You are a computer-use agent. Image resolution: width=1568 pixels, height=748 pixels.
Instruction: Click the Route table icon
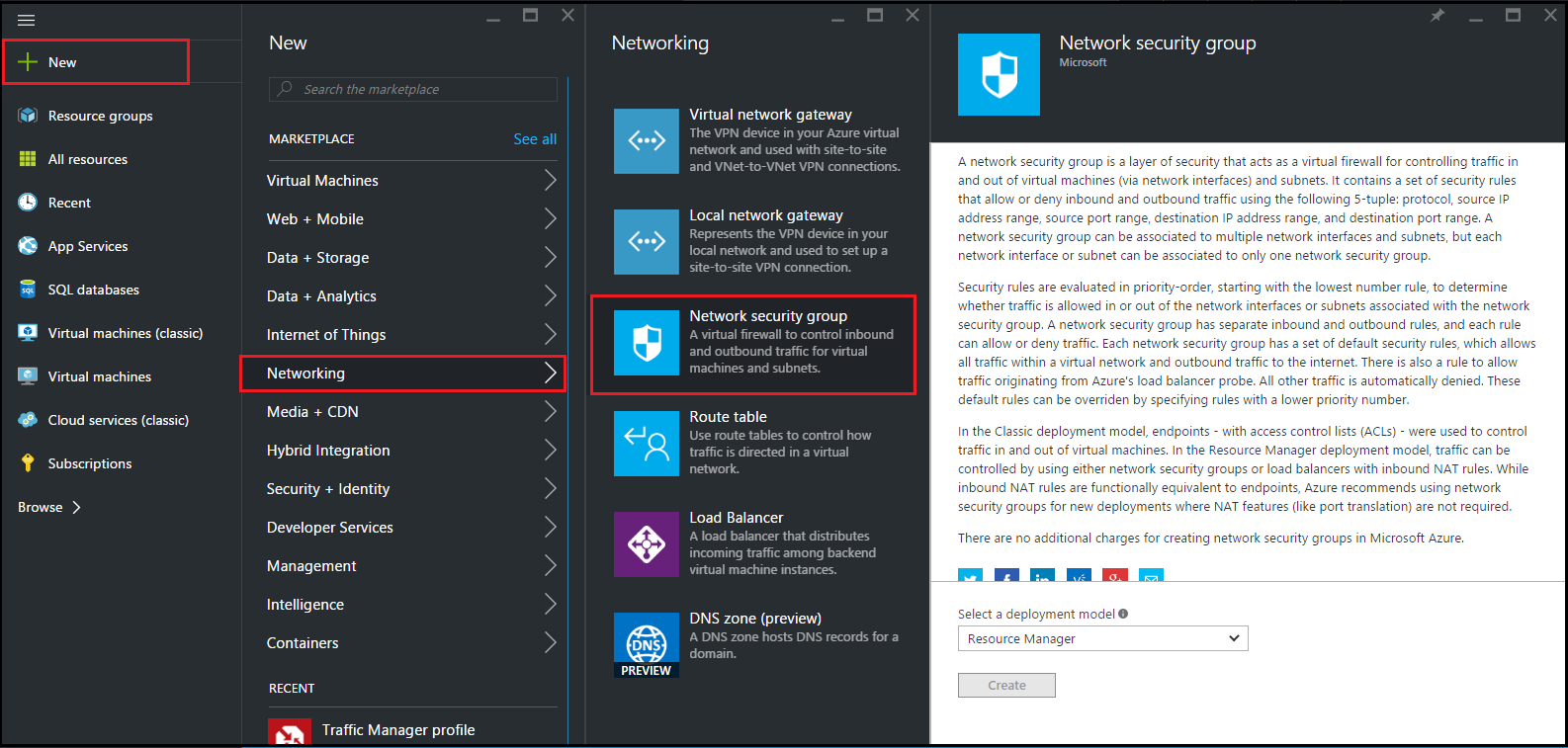click(x=647, y=444)
